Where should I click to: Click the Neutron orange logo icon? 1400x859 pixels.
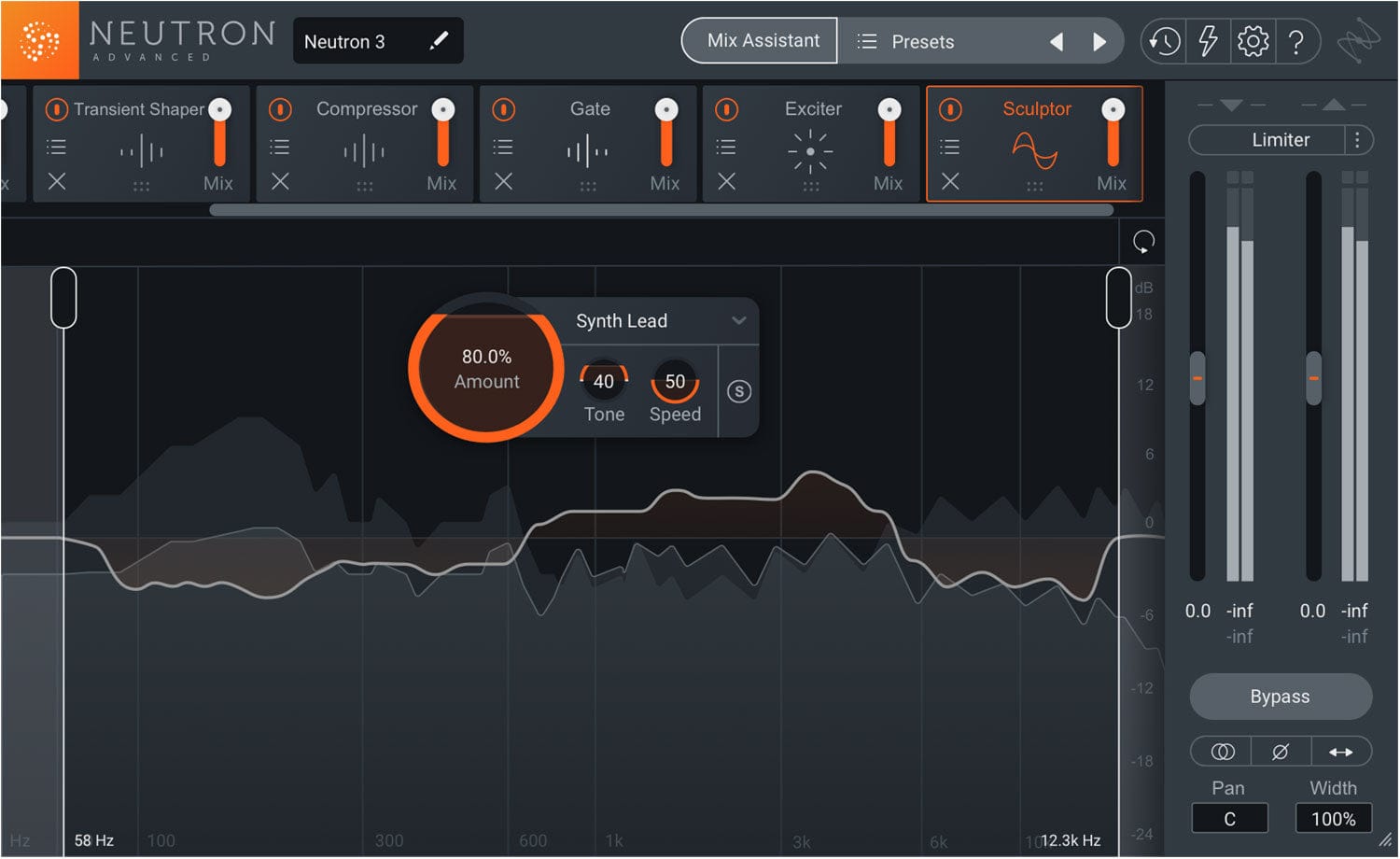[39, 40]
